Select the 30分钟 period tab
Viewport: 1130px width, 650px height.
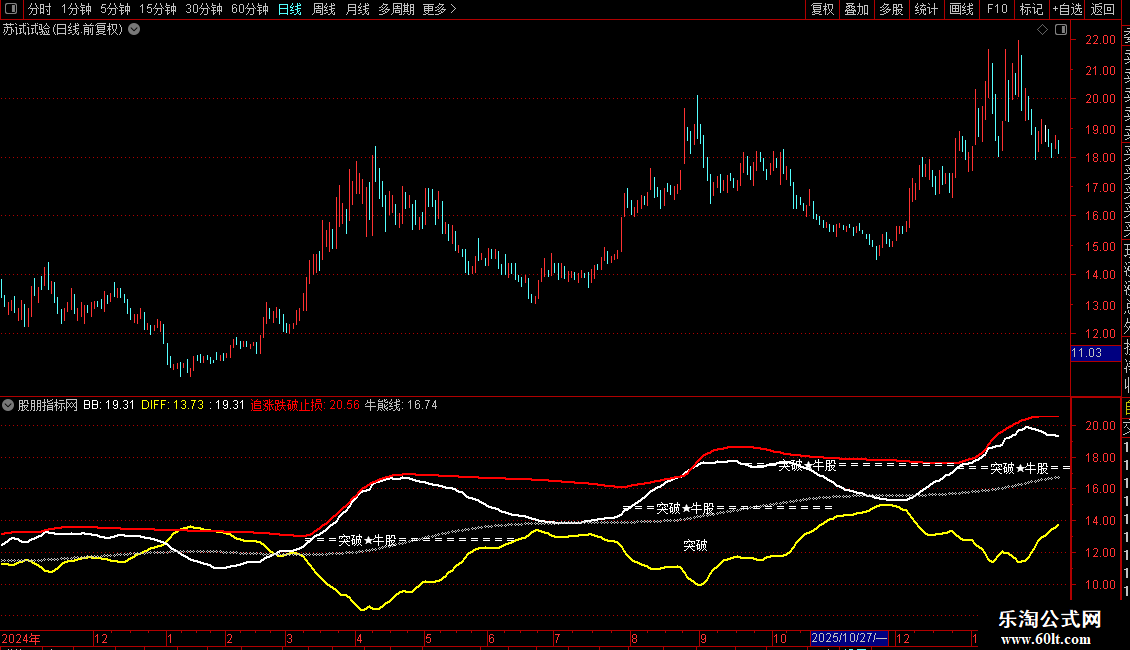coord(204,9)
